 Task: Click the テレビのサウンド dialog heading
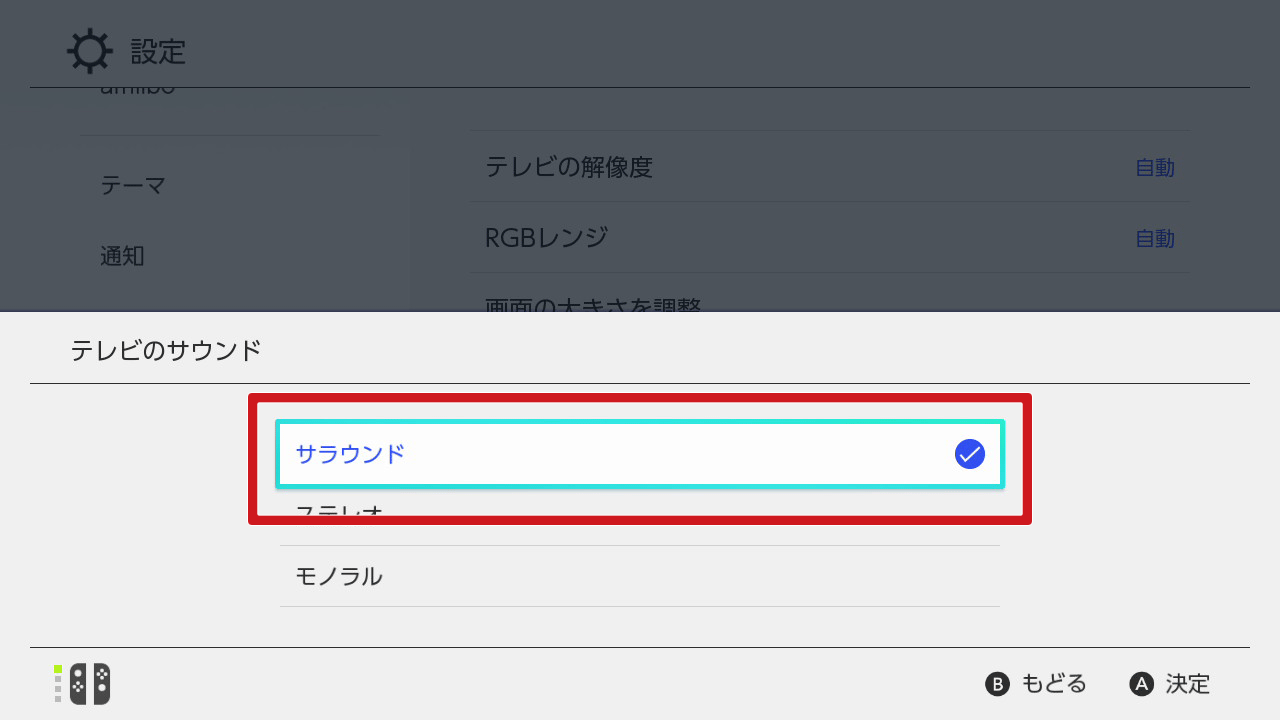(x=166, y=350)
